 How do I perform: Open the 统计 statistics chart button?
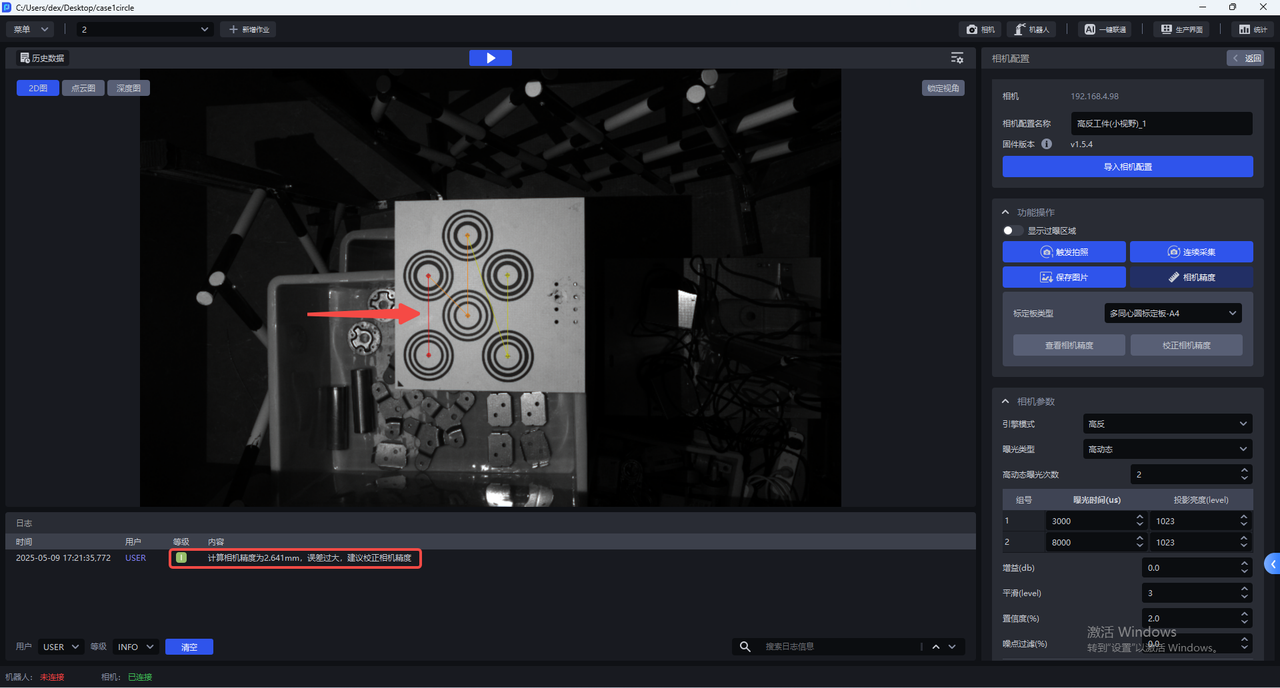point(1253,30)
